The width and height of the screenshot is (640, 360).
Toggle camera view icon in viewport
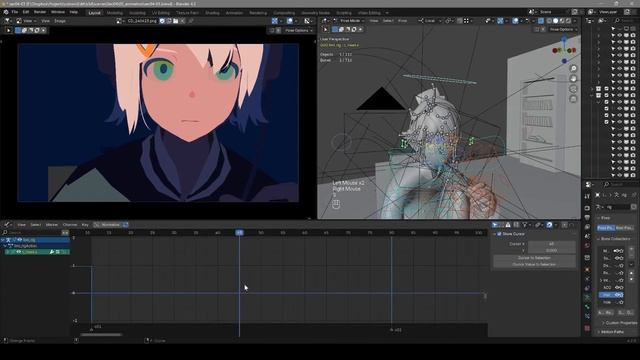click(573, 89)
